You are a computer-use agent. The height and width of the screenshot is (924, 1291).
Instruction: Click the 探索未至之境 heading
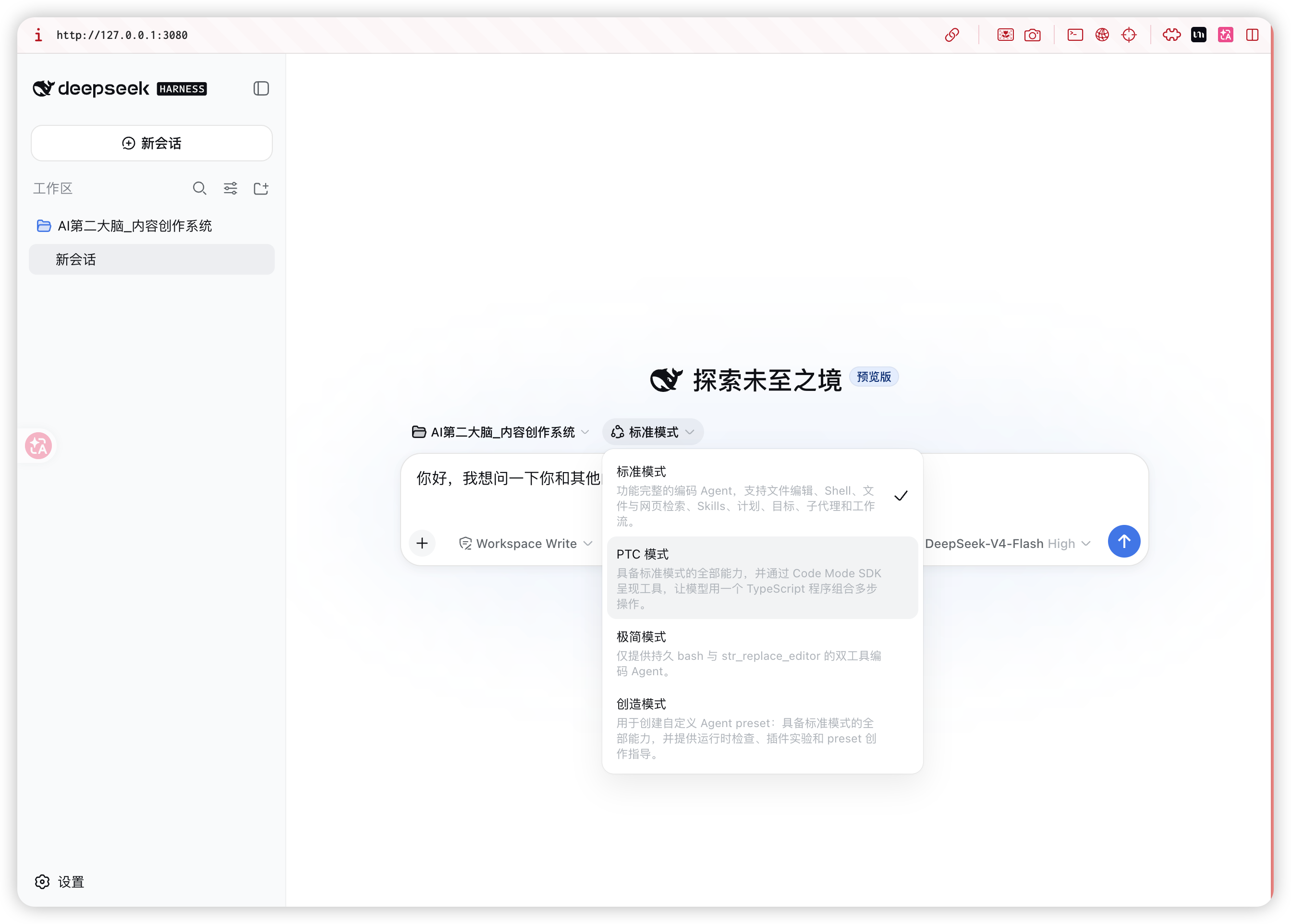click(767, 380)
